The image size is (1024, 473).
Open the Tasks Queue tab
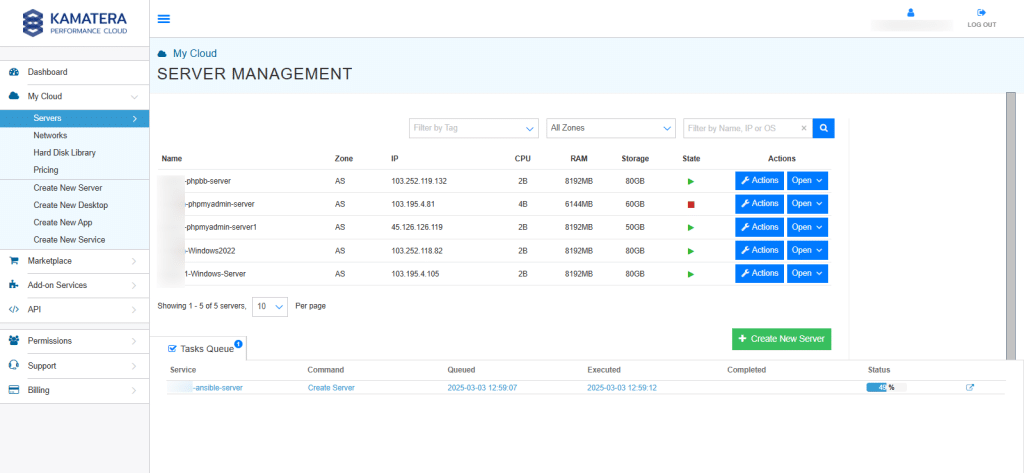pyautogui.click(x=201, y=348)
